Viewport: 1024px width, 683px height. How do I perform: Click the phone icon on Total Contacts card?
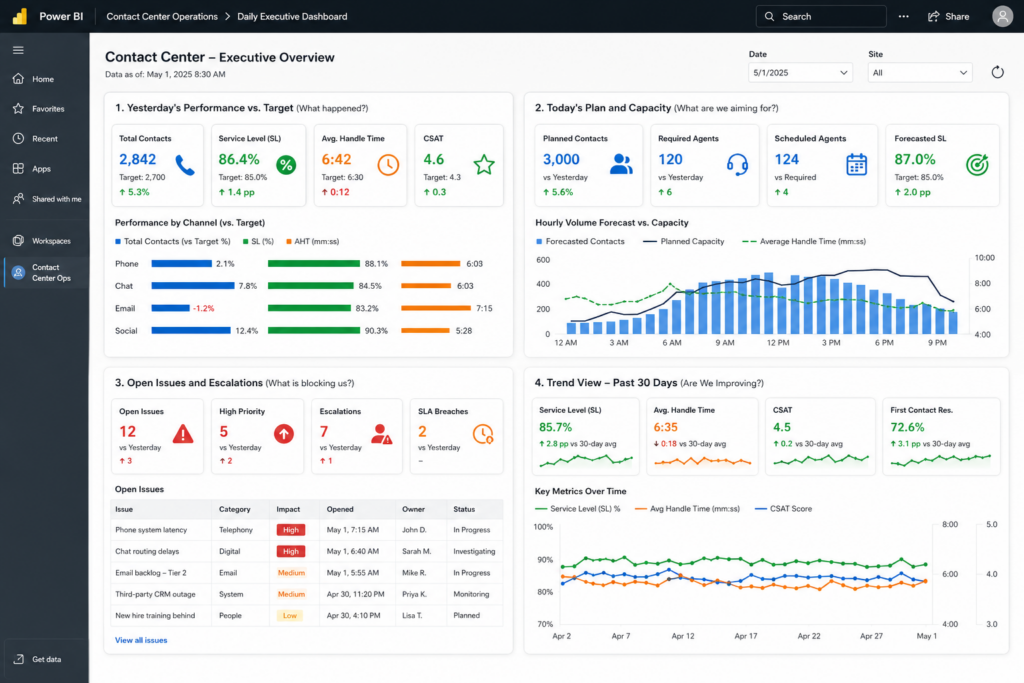pyautogui.click(x=185, y=165)
